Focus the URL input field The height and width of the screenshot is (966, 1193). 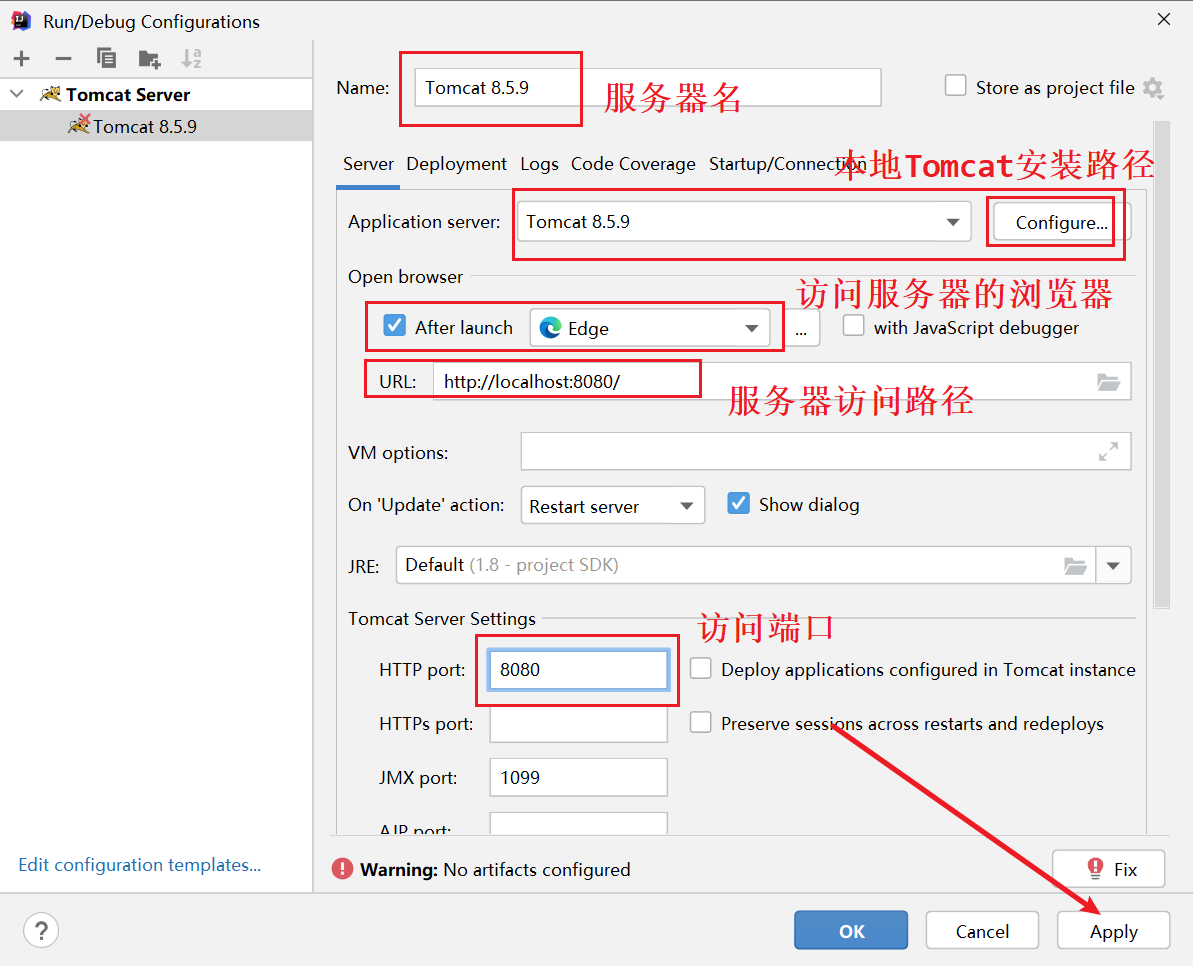click(x=782, y=382)
